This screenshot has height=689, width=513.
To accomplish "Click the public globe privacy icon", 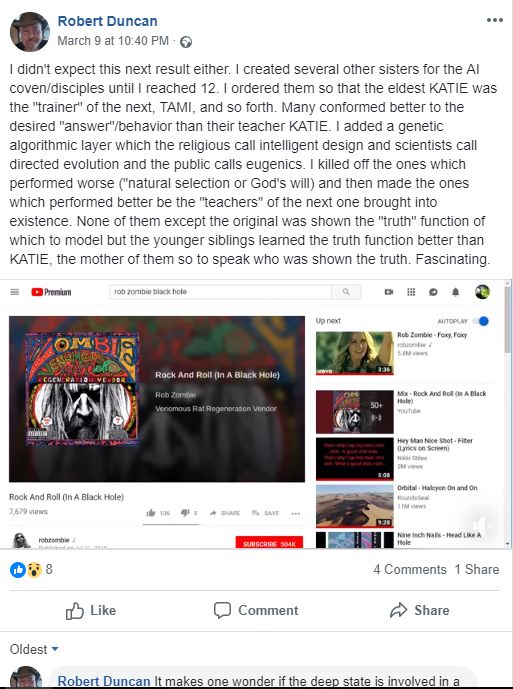I will 186,42.
